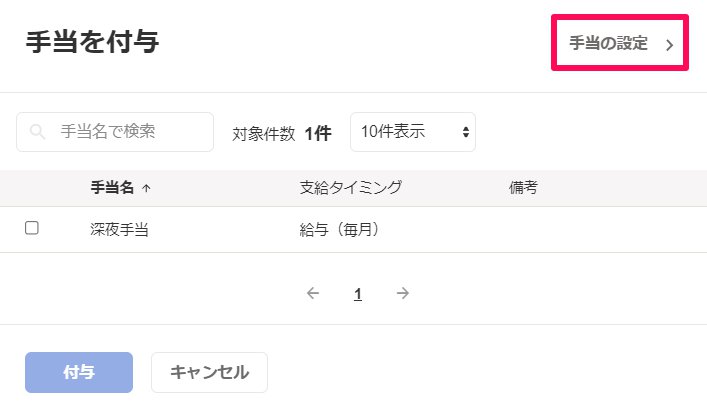Click the previous page left arrow
This screenshot has width=707, height=401.
pos(313,293)
